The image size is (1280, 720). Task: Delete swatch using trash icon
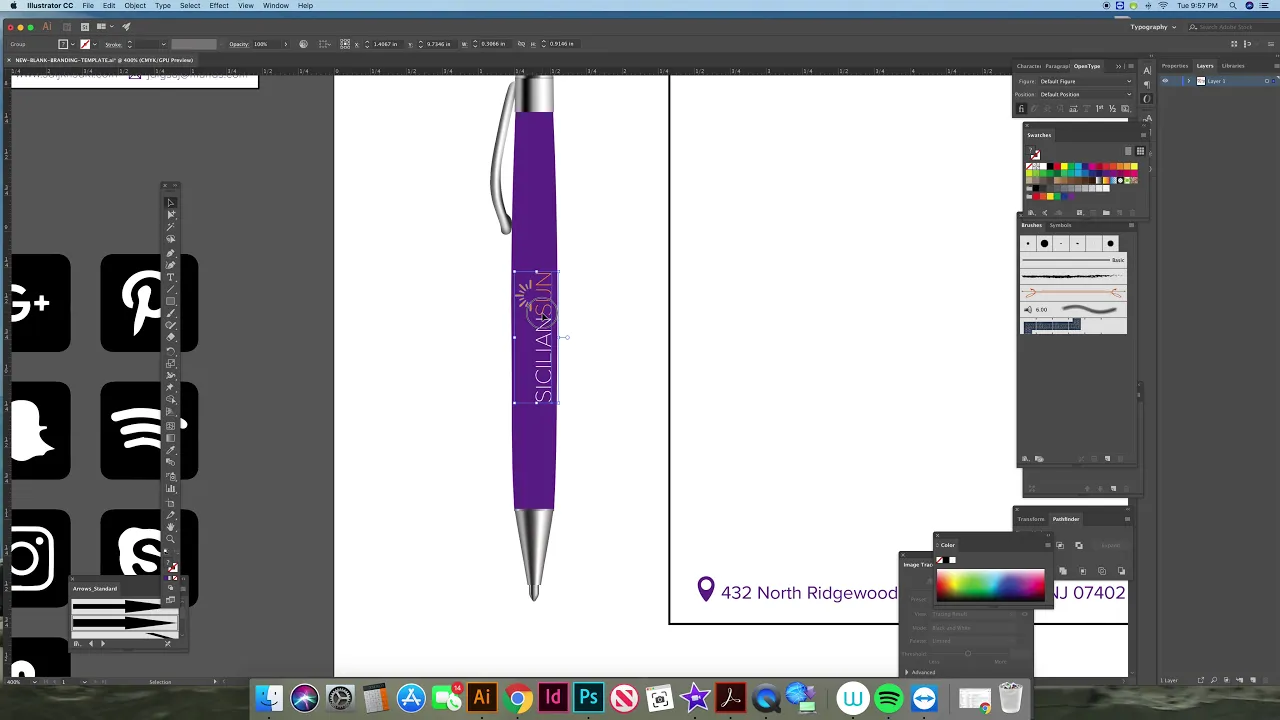tap(1133, 213)
